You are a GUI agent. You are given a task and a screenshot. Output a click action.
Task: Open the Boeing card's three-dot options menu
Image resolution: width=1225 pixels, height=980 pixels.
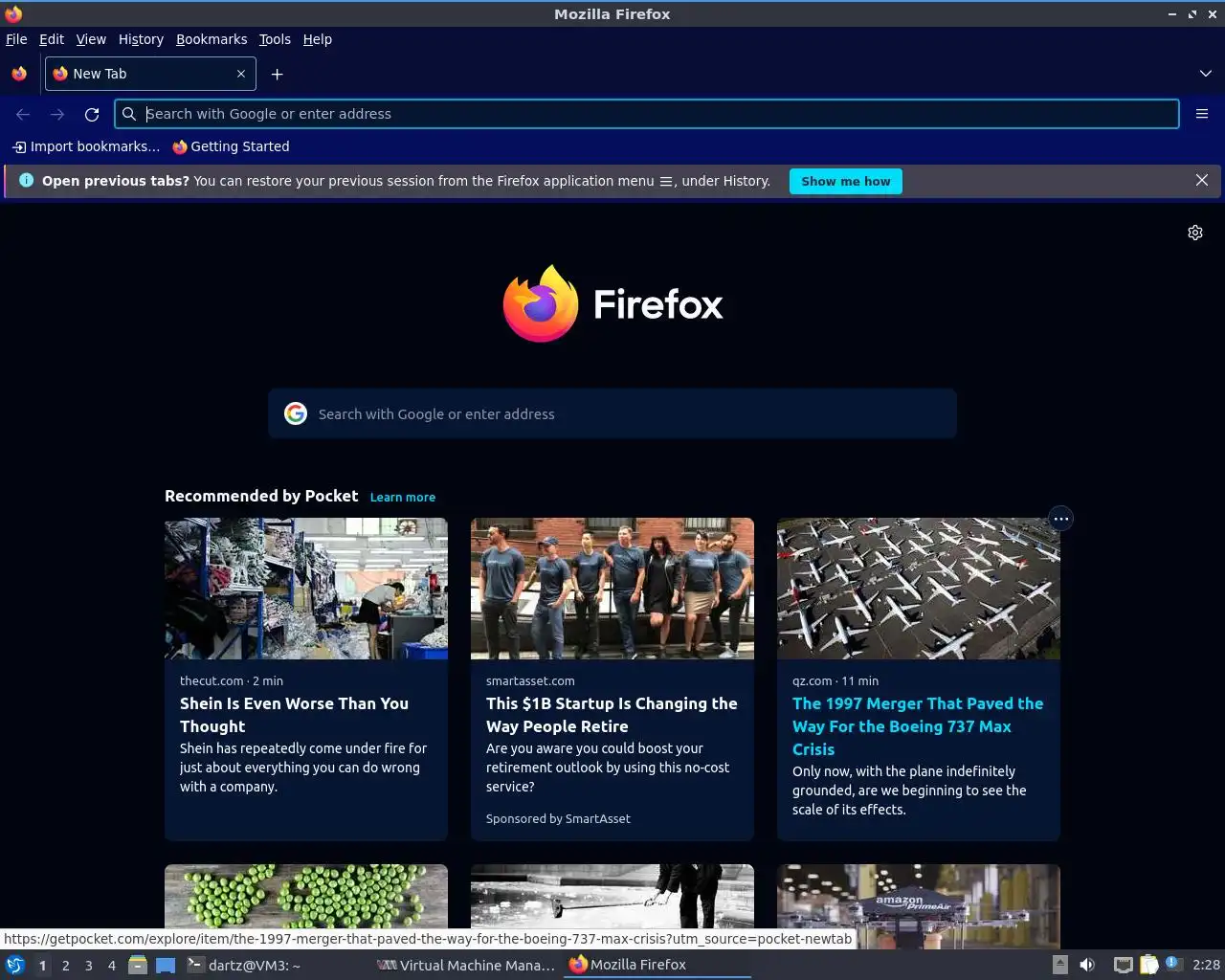pos(1060,519)
